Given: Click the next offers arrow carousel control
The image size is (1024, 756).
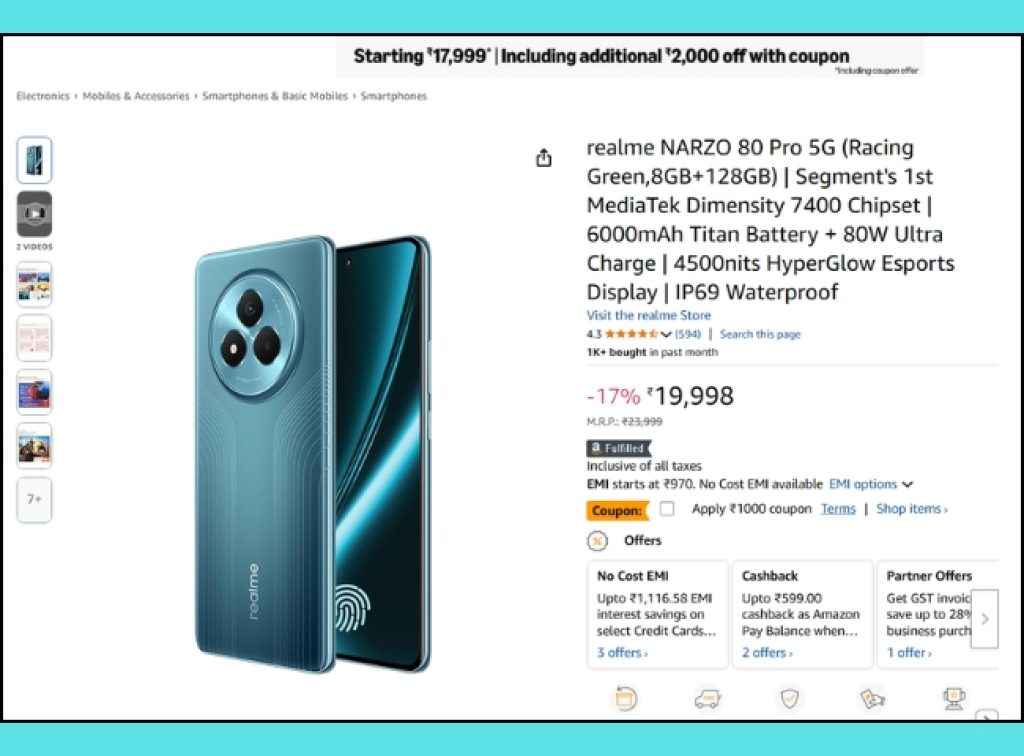Looking at the screenshot, I should click(984, 619).
